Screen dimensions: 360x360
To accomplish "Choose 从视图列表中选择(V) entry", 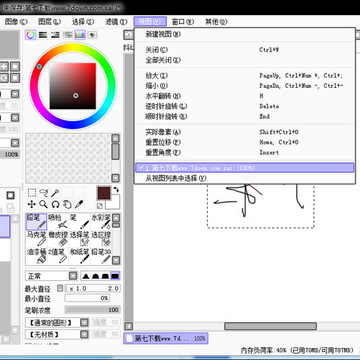I will [245, 178].
